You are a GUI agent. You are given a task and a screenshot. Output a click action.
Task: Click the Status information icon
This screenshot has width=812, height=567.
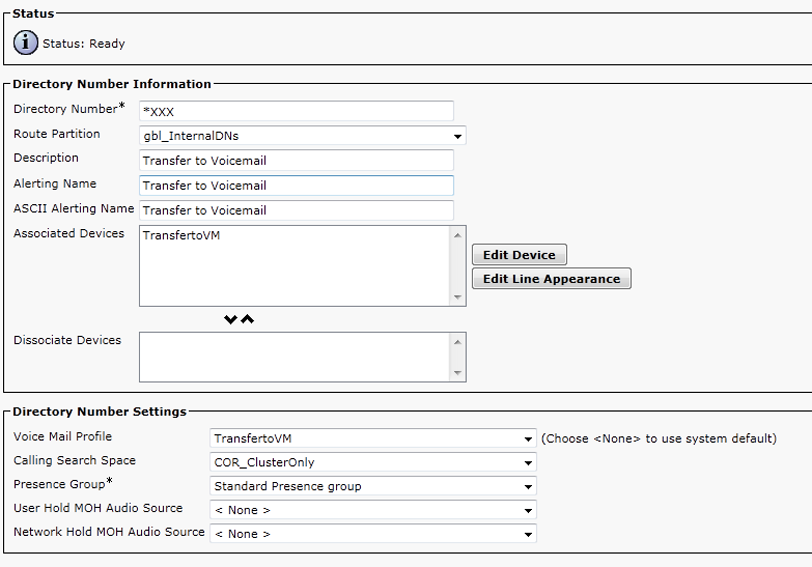click(25, 43)
